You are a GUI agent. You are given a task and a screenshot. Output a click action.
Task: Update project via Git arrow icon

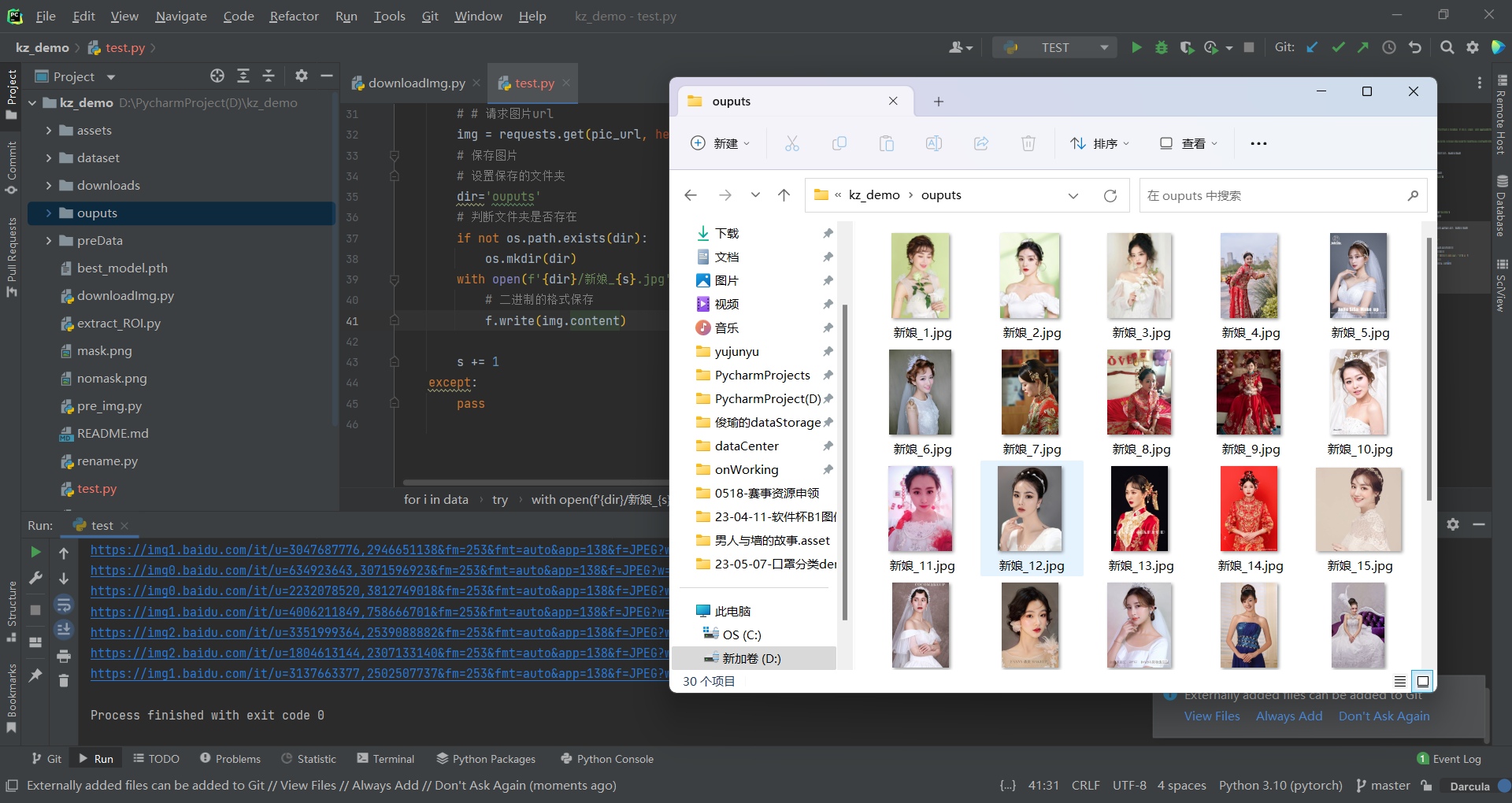[1312, 47]
